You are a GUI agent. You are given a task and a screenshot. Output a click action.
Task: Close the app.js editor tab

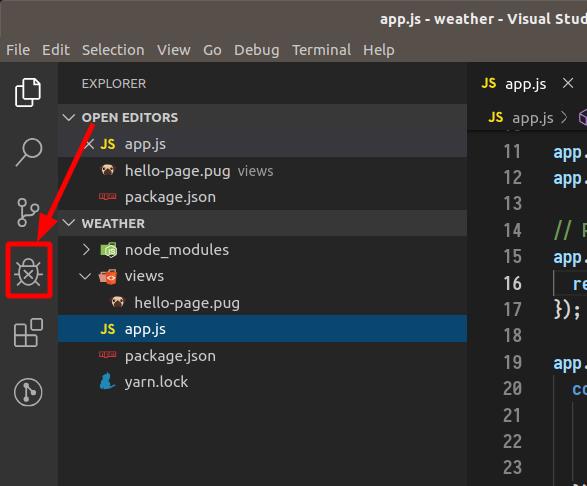tap(568, 83)
